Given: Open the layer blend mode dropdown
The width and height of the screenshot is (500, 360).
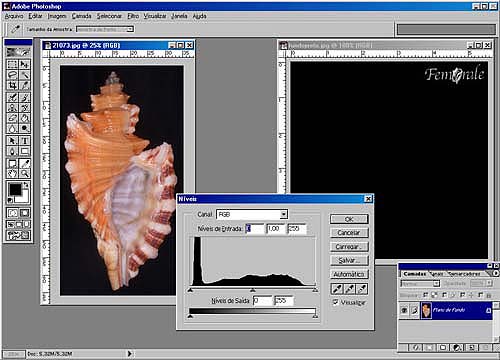Looking at the screenshot, I should (436, 284).
